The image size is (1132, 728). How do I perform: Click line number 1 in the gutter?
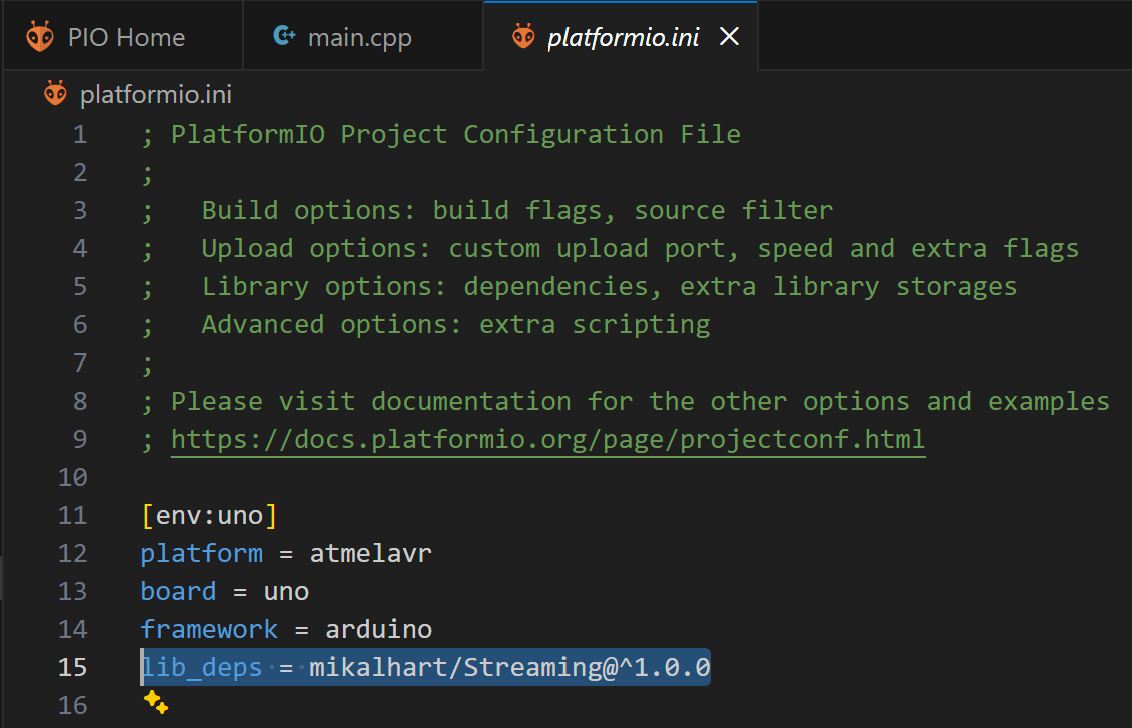[x=79, y=134]
